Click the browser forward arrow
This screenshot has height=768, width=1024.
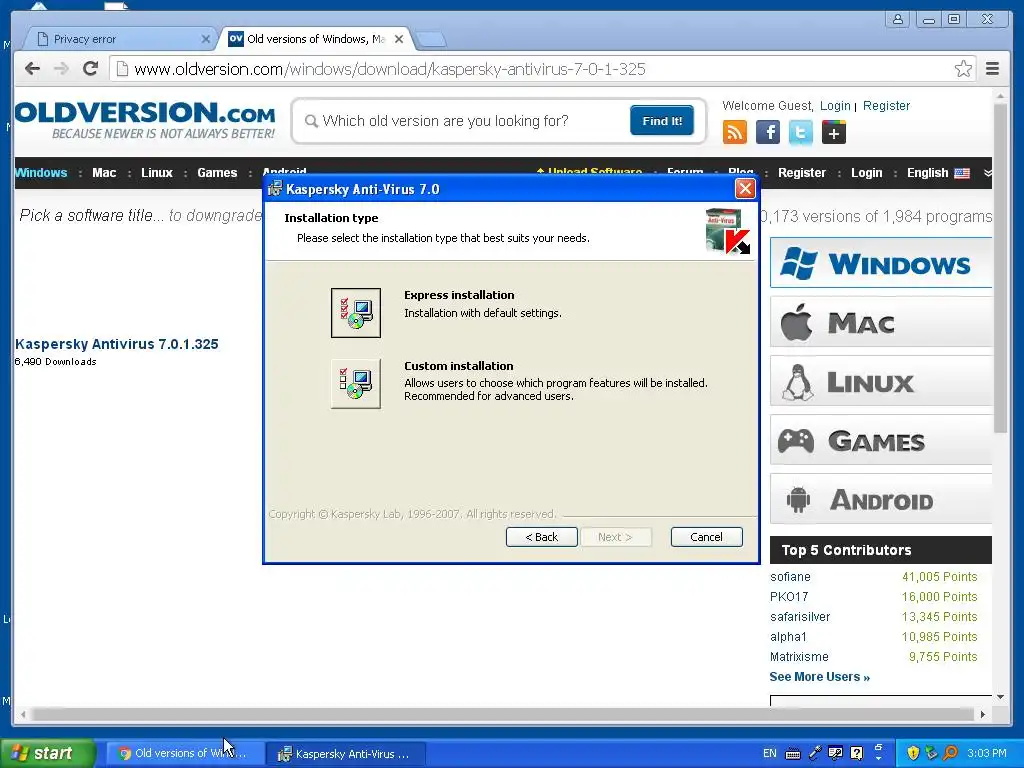[x=61, y=69]
